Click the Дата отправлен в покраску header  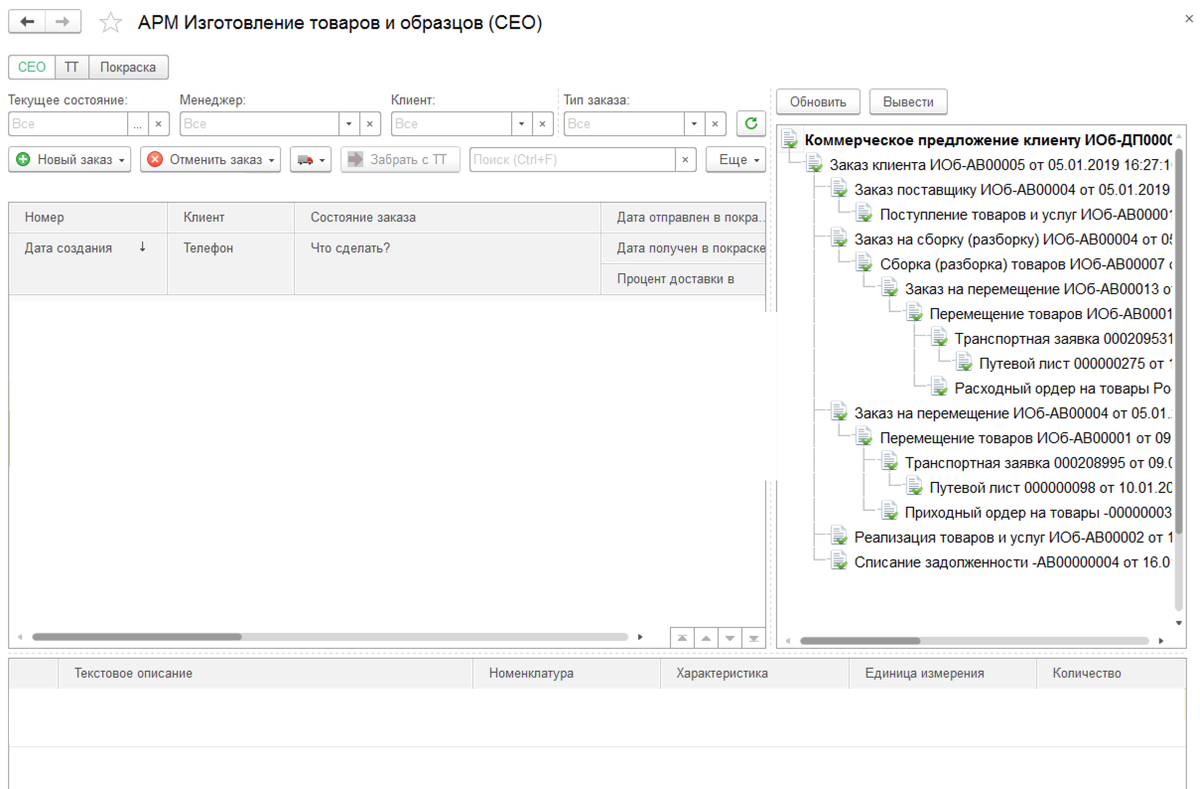coord(684,217)
